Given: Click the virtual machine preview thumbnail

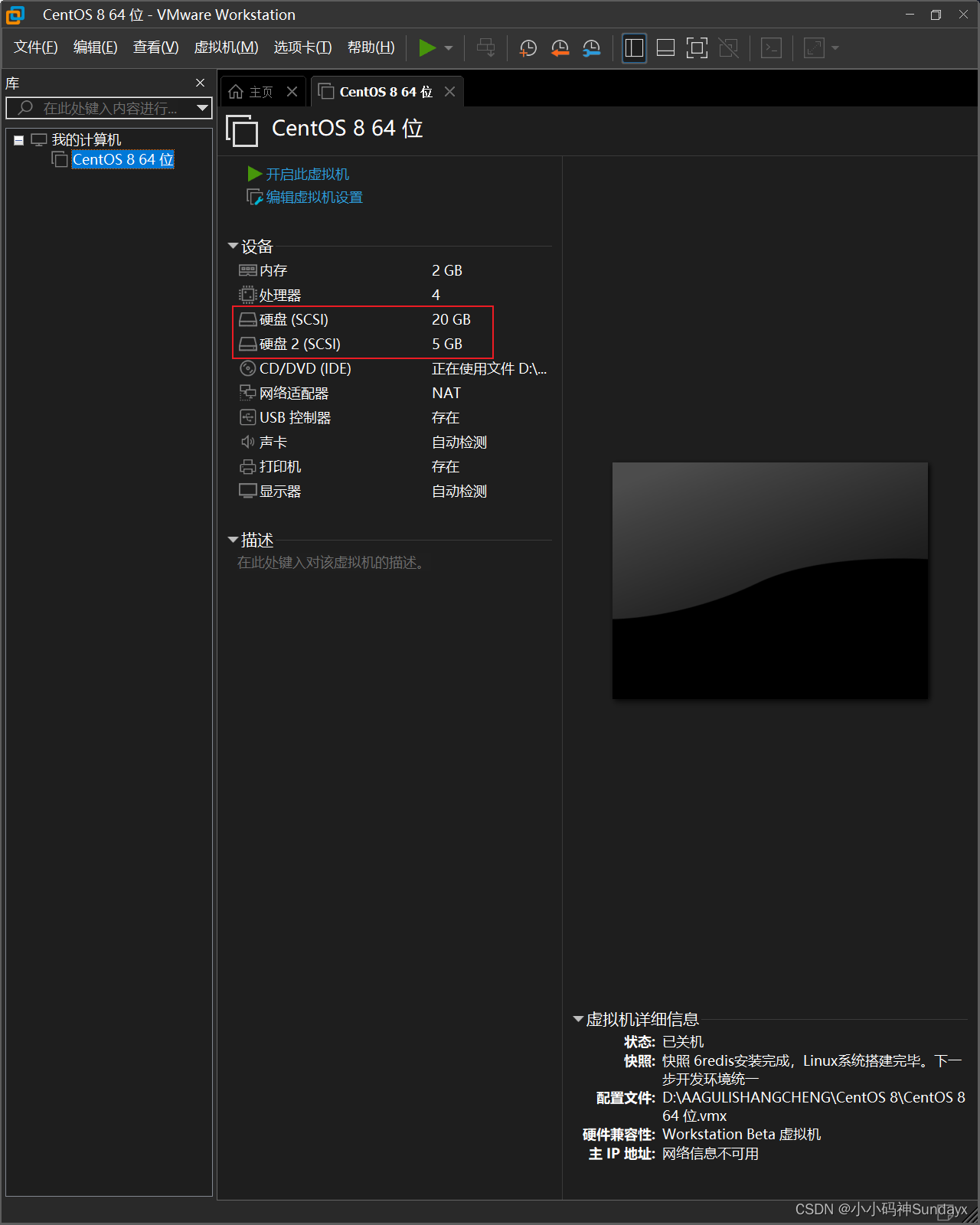Looking at the screenshot, I should (x=770, y=580).
